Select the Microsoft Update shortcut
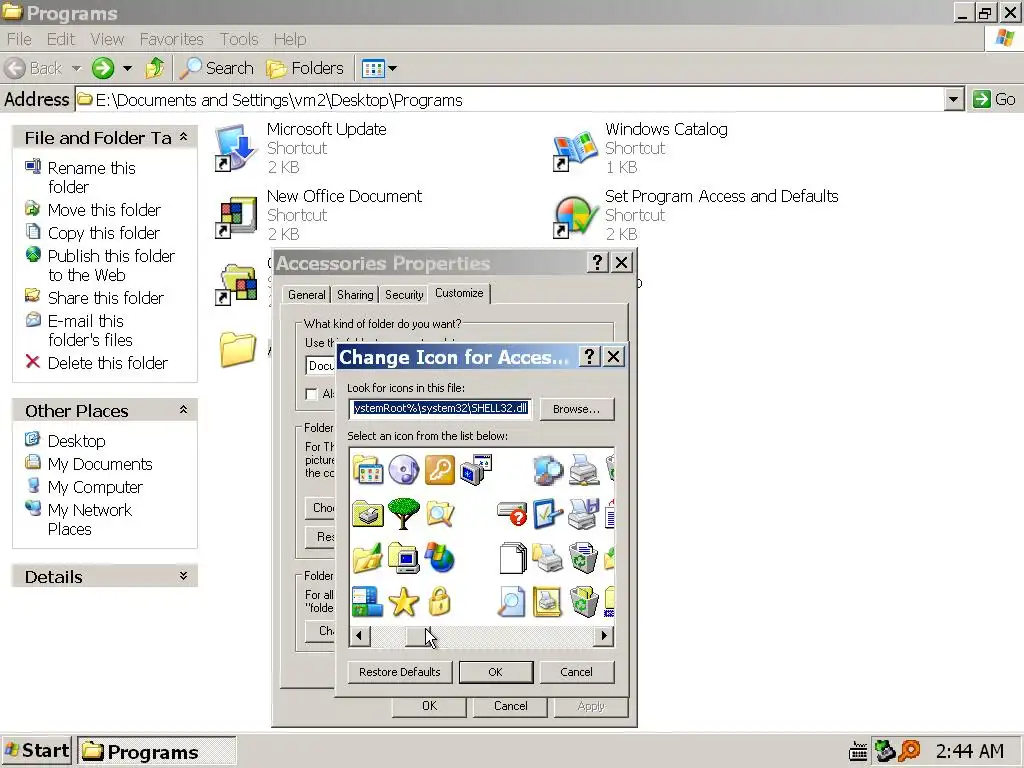Viewport: 1024px width, 768px height. click(x=301, y=148)
